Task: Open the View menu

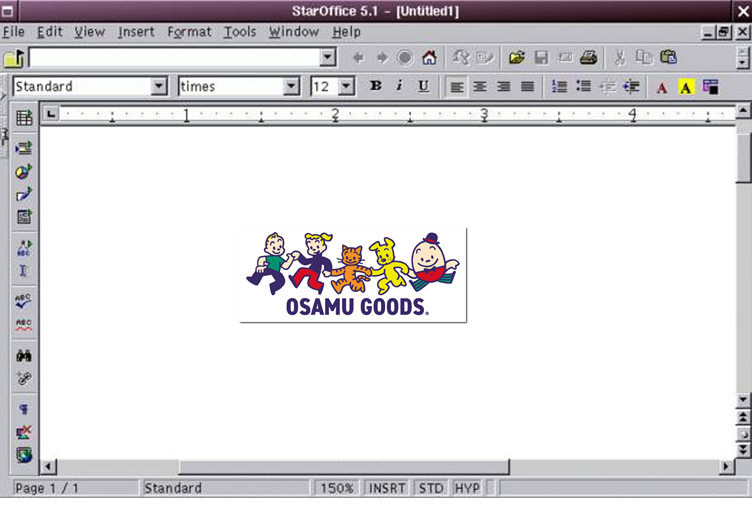Action: coord(89,32)
